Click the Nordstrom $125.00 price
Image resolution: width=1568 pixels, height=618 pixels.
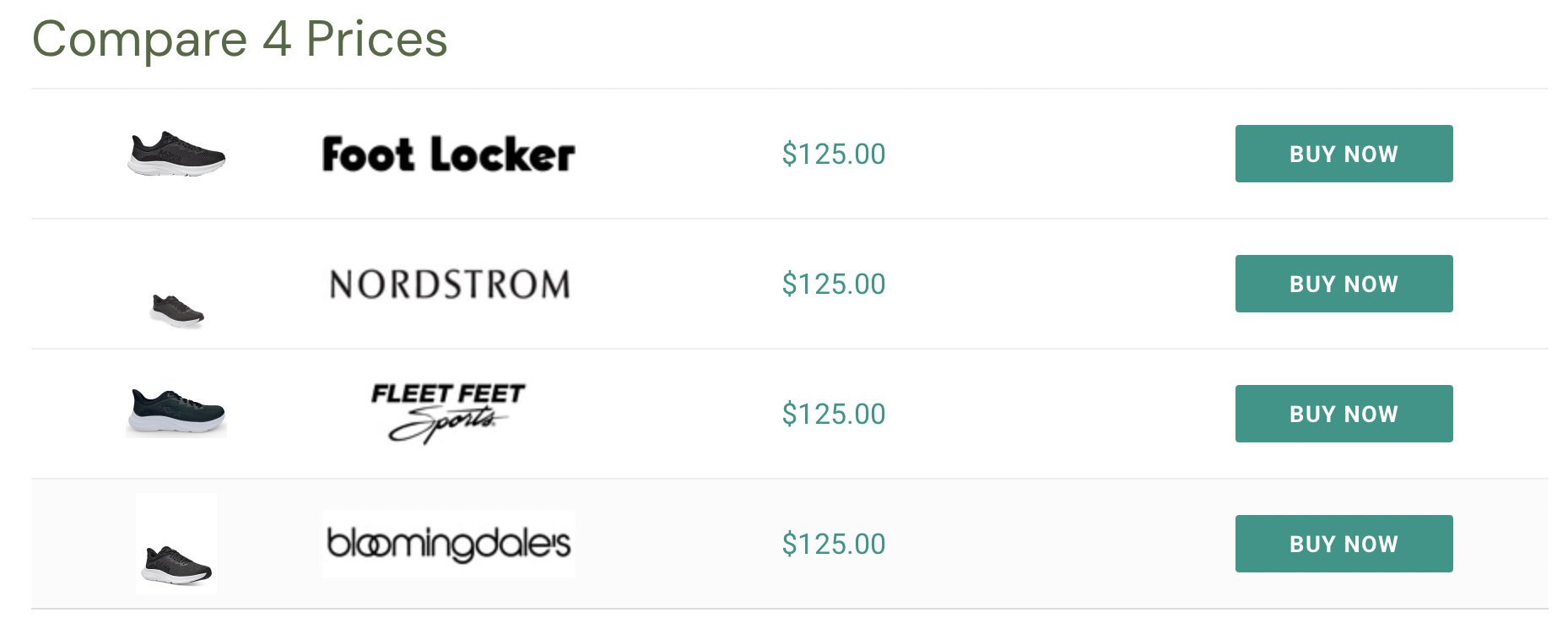834,284
